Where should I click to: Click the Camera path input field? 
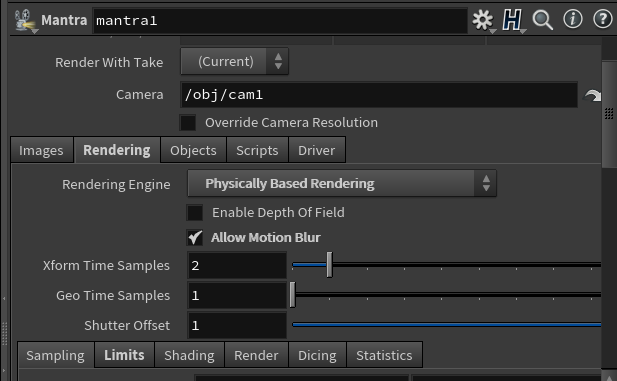pos(379,95)
